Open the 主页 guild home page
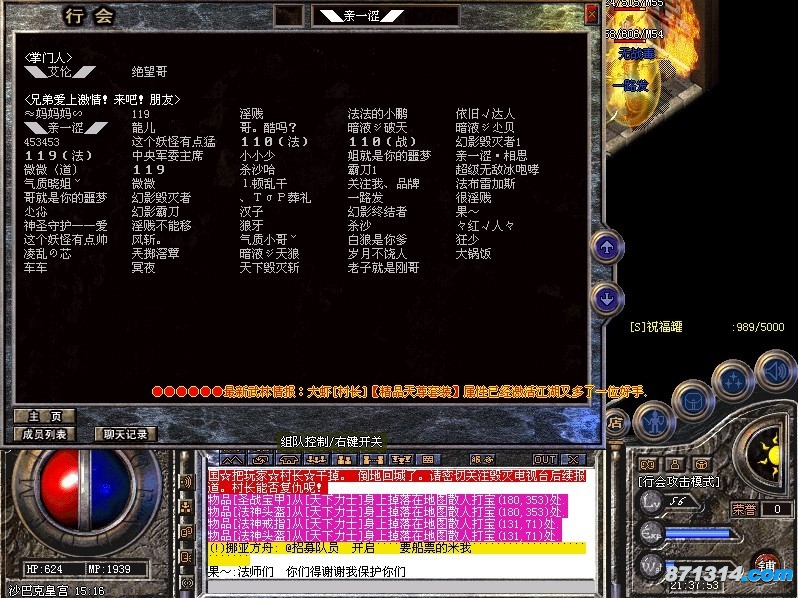 coord(44,416)
